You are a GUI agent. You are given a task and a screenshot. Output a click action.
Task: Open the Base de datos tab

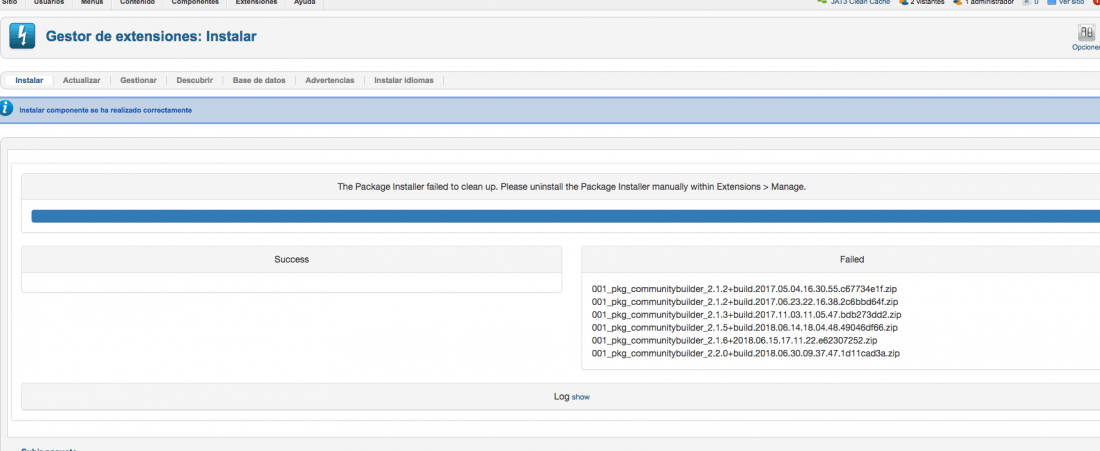tap(259, 81)
